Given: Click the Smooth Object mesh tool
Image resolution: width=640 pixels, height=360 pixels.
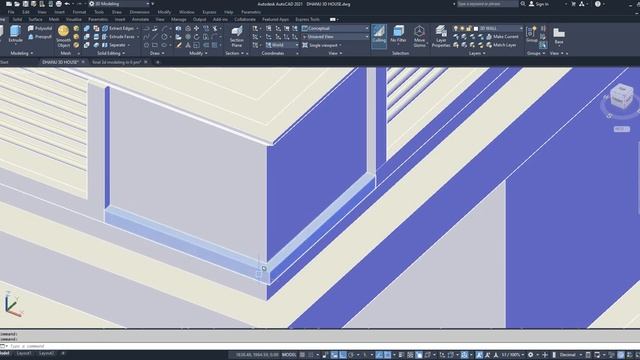Looking at the screenshot, I should click(63, 36).
